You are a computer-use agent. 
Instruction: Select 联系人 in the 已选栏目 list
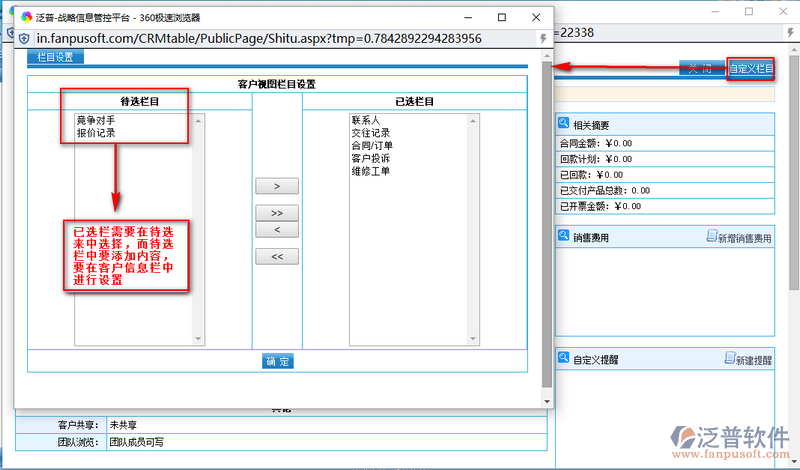coord(366,120)
